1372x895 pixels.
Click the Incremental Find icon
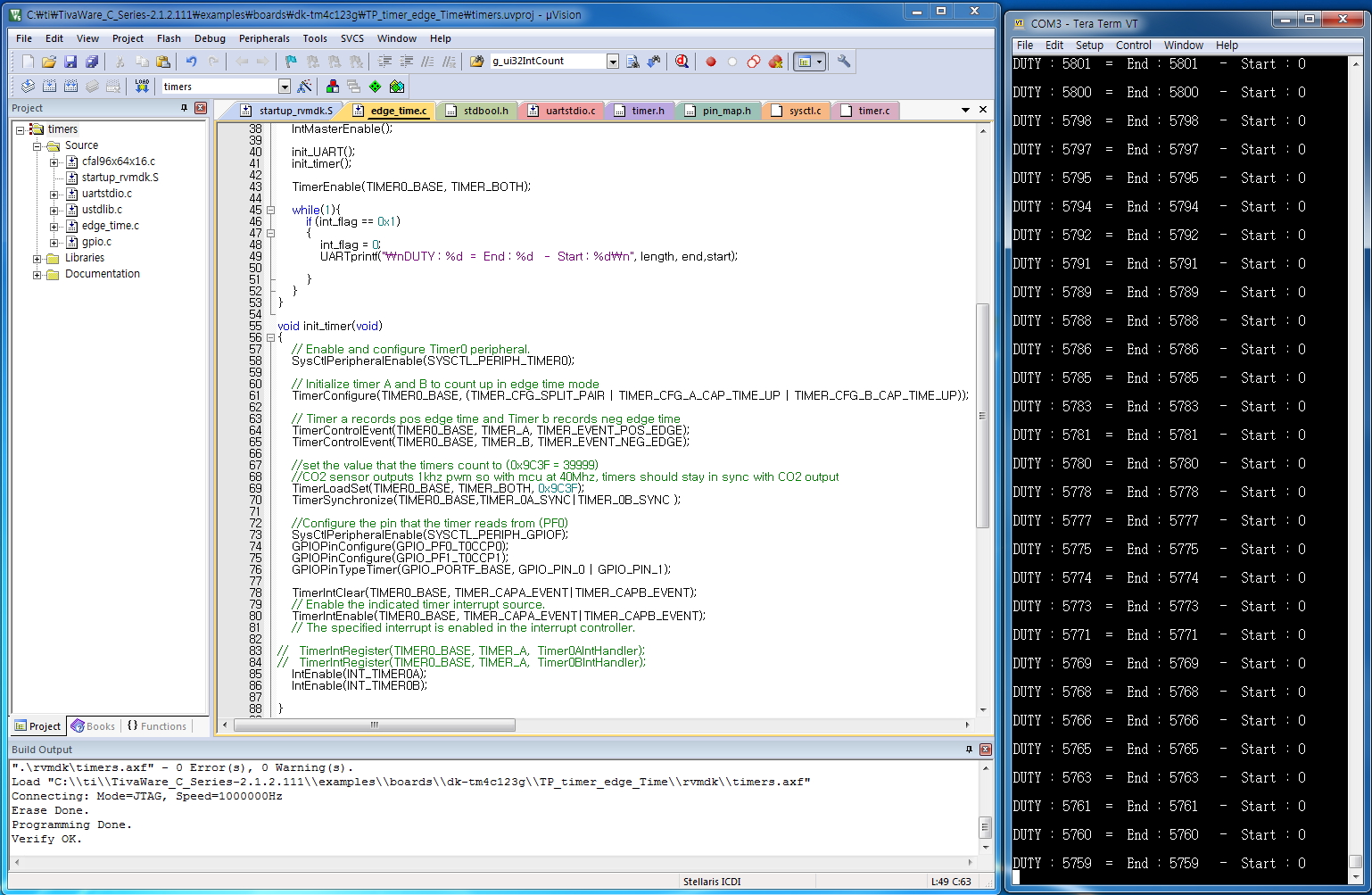654,62
